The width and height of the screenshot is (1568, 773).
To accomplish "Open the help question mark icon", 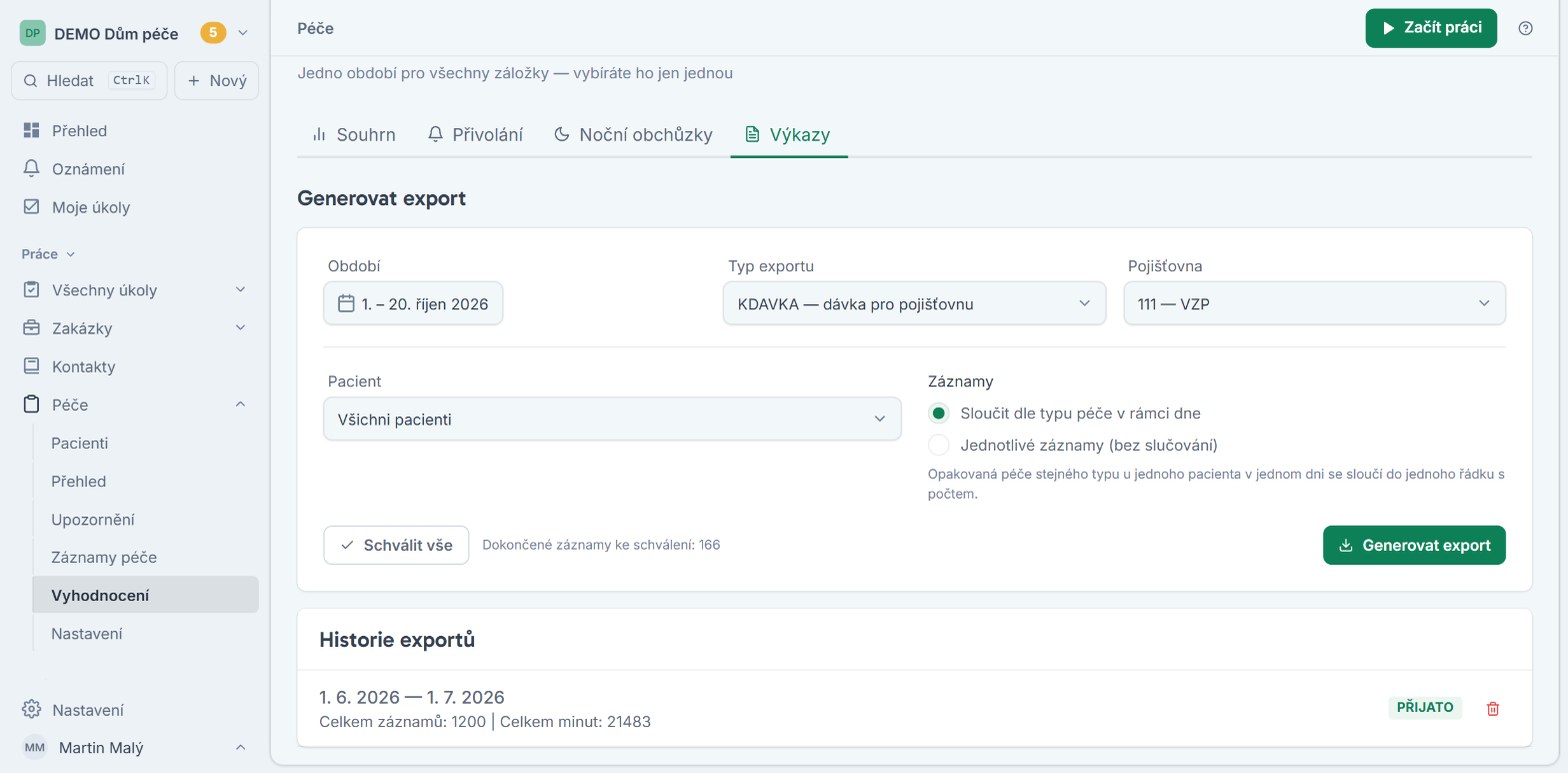I will (1525, 28).
